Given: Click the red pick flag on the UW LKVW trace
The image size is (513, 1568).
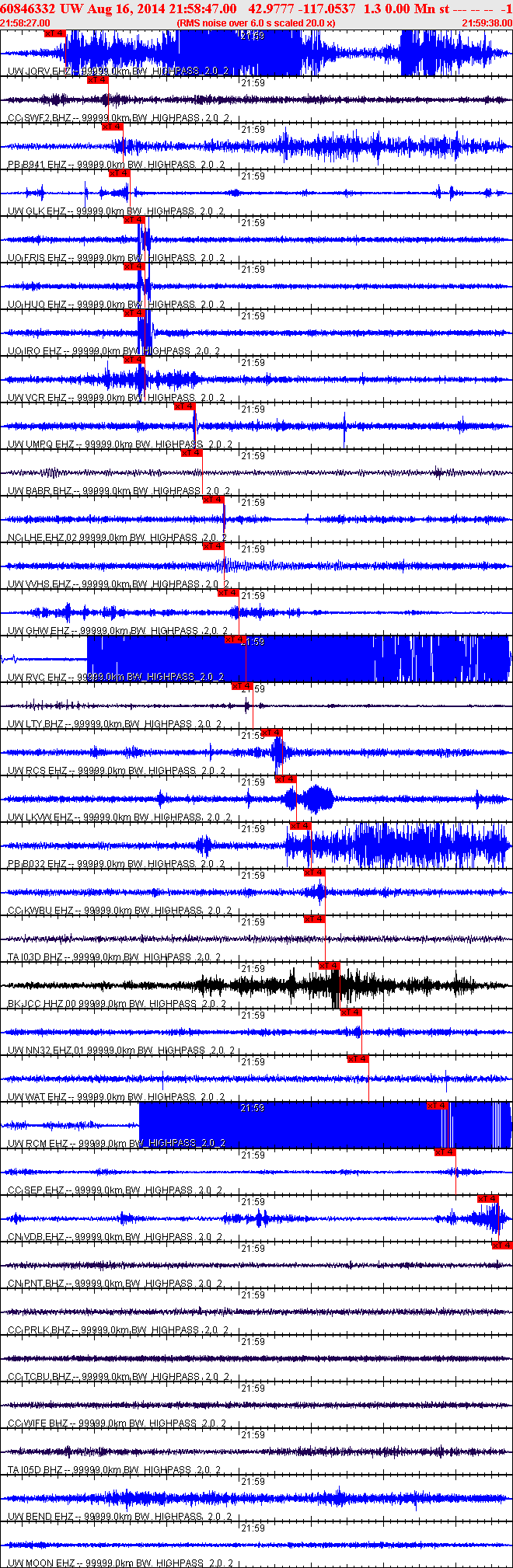Looking at the screenshot, I should (x=285, y=779).
